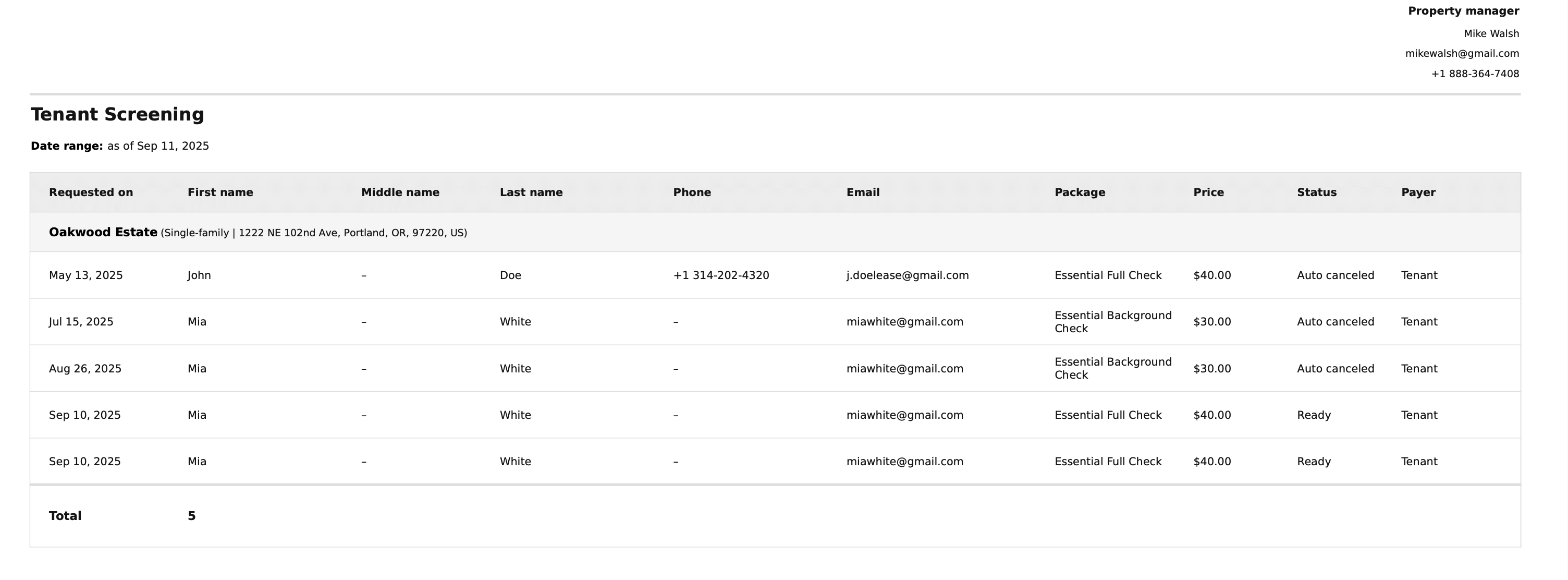1568x580 pixels.
Task: Select the $40.00 price in John Doe's row
Action: [x=1212, y=275]
